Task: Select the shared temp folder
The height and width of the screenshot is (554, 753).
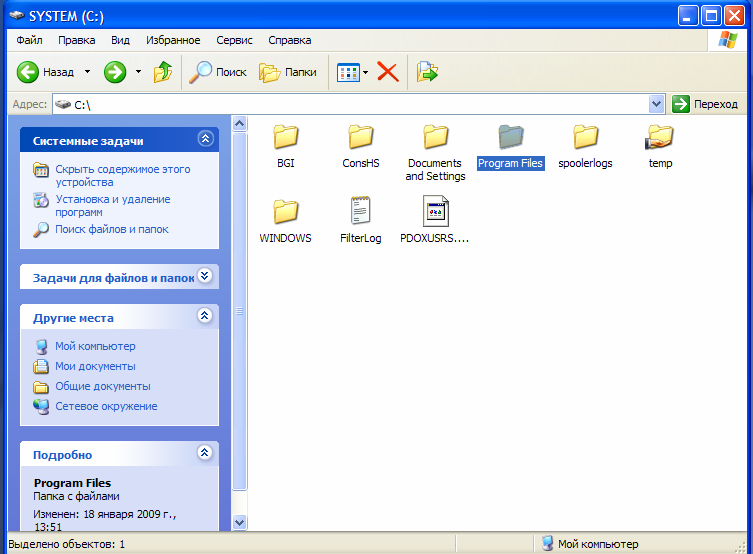Action: pos(660,146)
